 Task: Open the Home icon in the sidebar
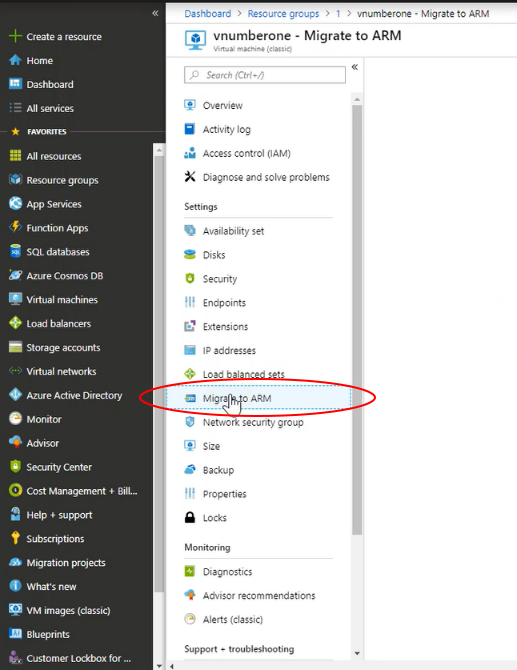(x=15, y=60)
